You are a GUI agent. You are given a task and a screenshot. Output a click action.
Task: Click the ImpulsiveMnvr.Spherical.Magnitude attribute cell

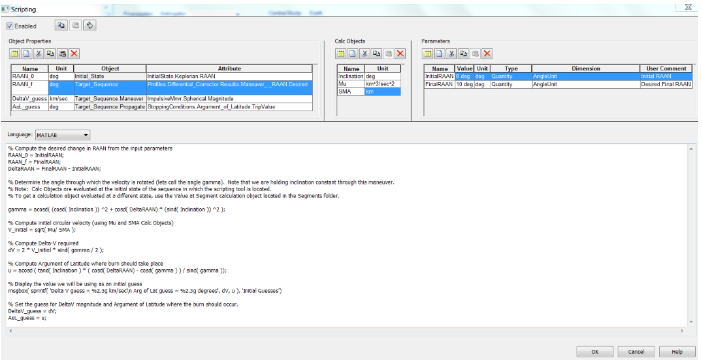[229, 99]
